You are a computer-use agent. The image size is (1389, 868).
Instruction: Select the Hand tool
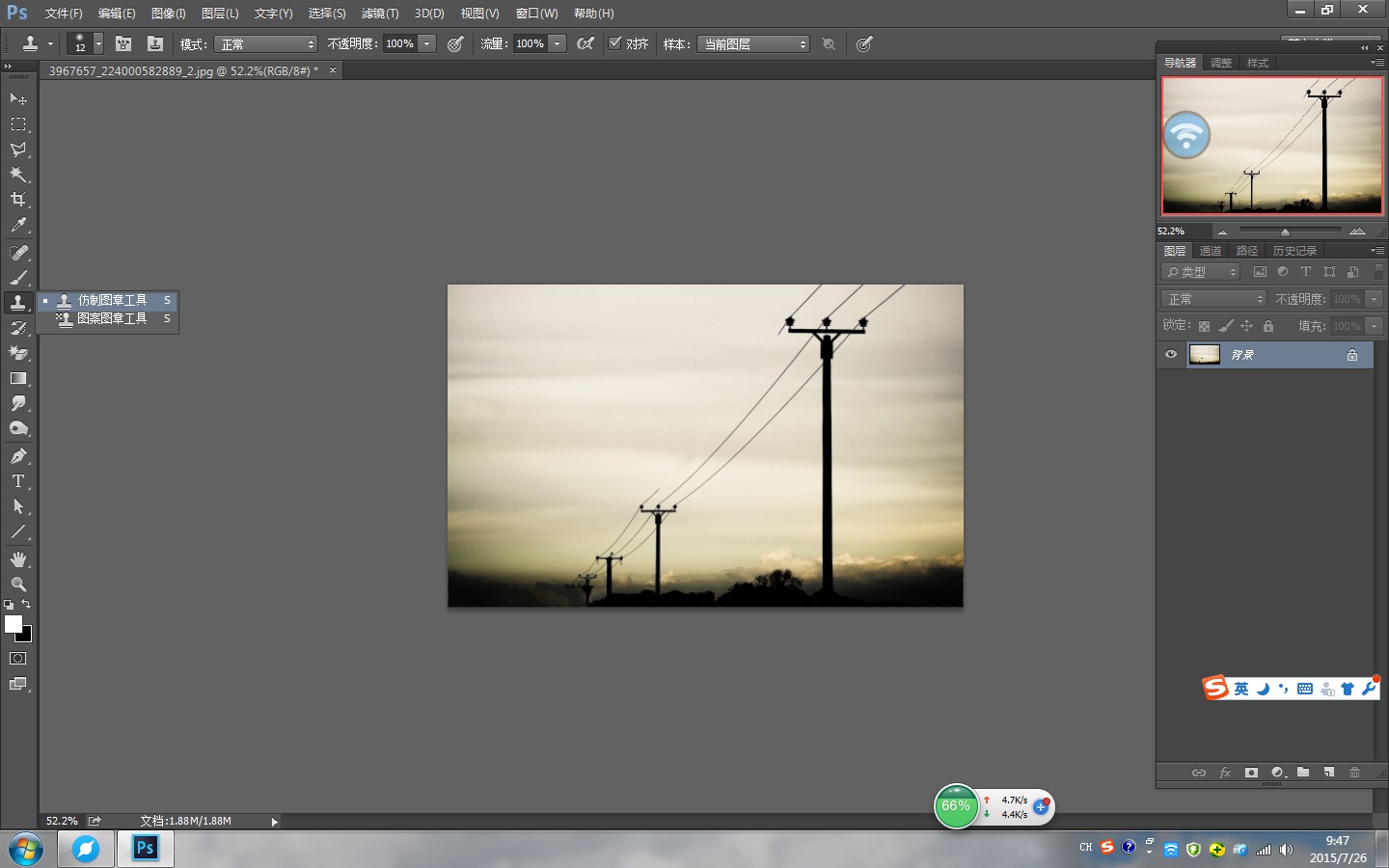pyautogui.click(x=18, y=559)
